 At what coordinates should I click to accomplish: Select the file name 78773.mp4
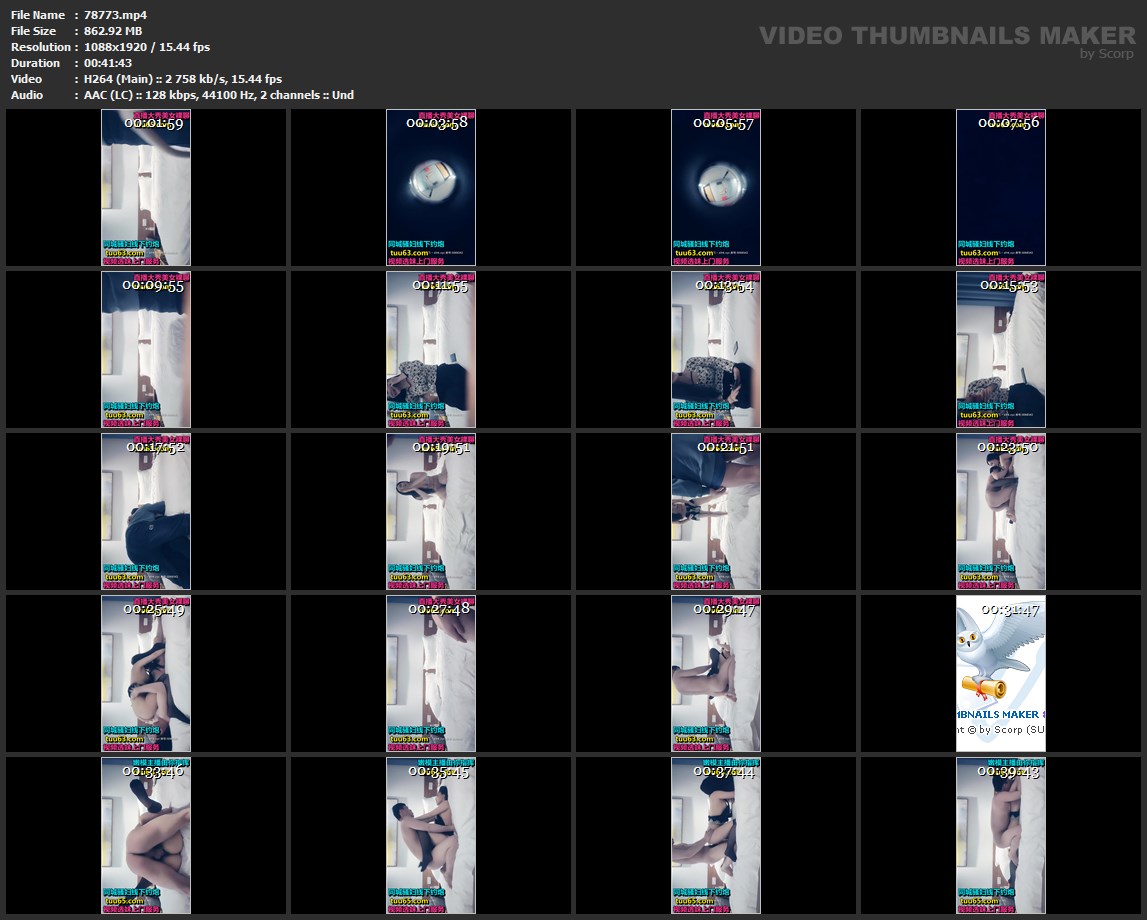pyautogui.click(x=122, y=15)
